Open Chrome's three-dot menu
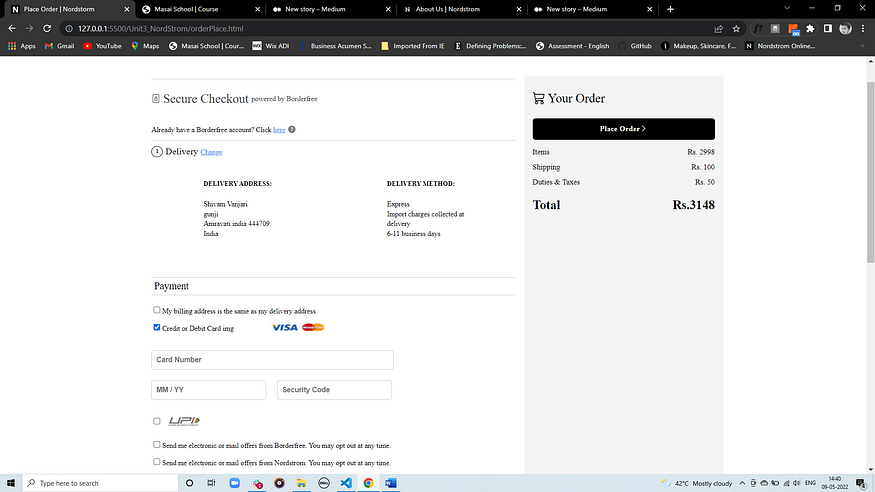This screenshot has width=875, height=492. point(863,28)
